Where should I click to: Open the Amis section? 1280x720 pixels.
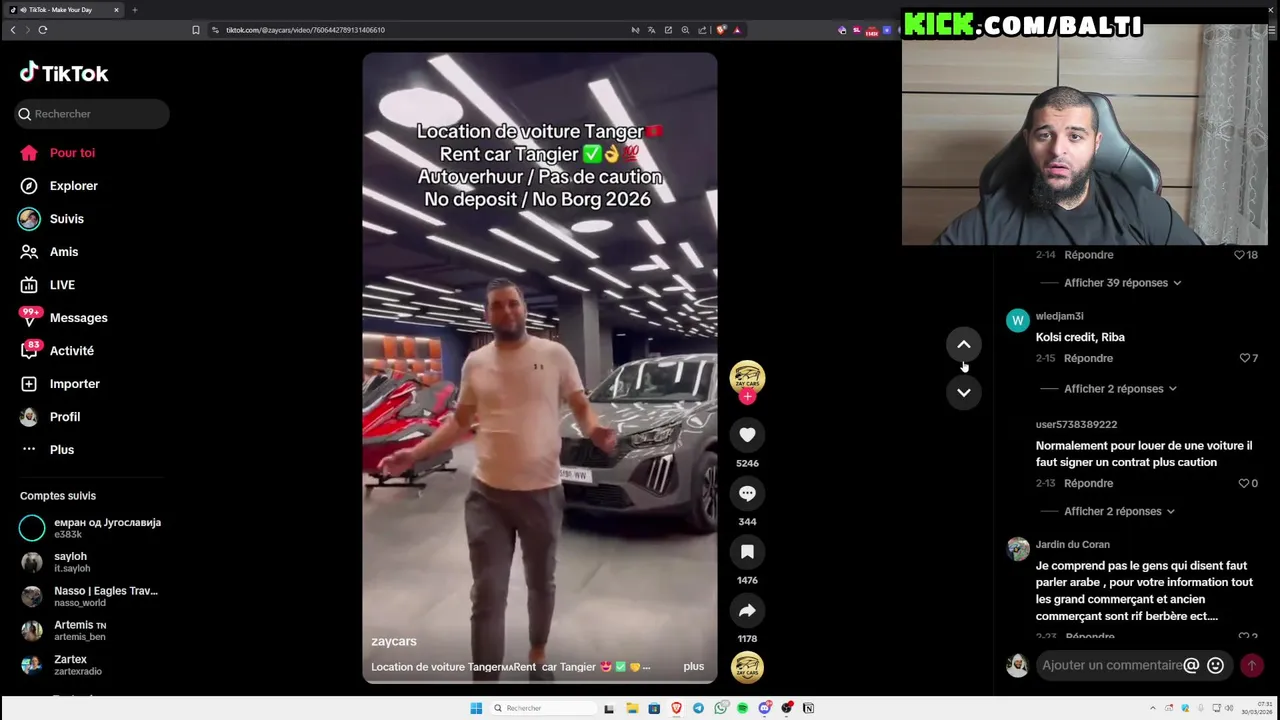[x=49, y=252]
